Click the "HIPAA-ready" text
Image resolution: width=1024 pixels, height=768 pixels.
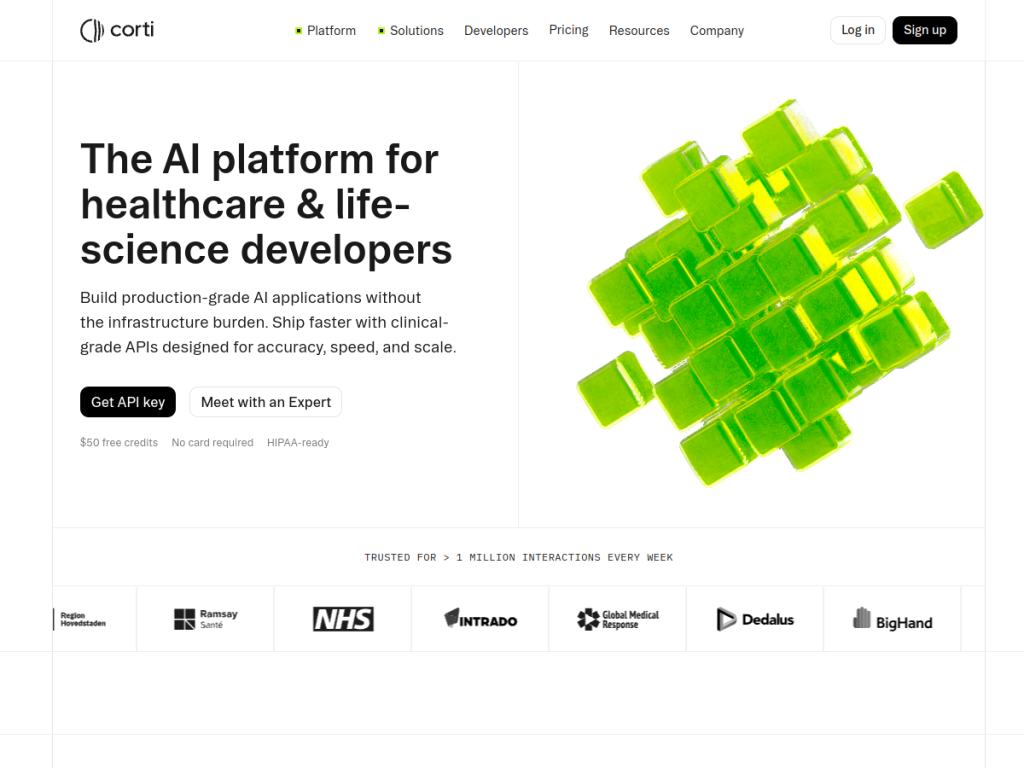[298, 443]
